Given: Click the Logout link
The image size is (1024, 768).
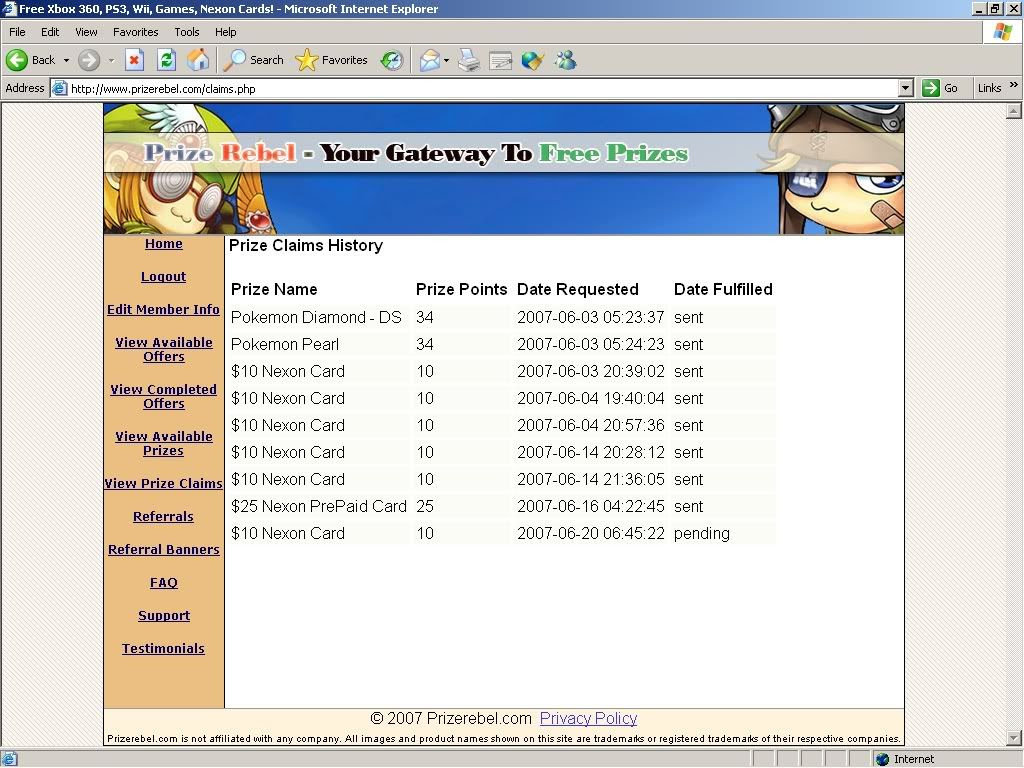Looking at the screenshot, I should (x=163, y=276).
